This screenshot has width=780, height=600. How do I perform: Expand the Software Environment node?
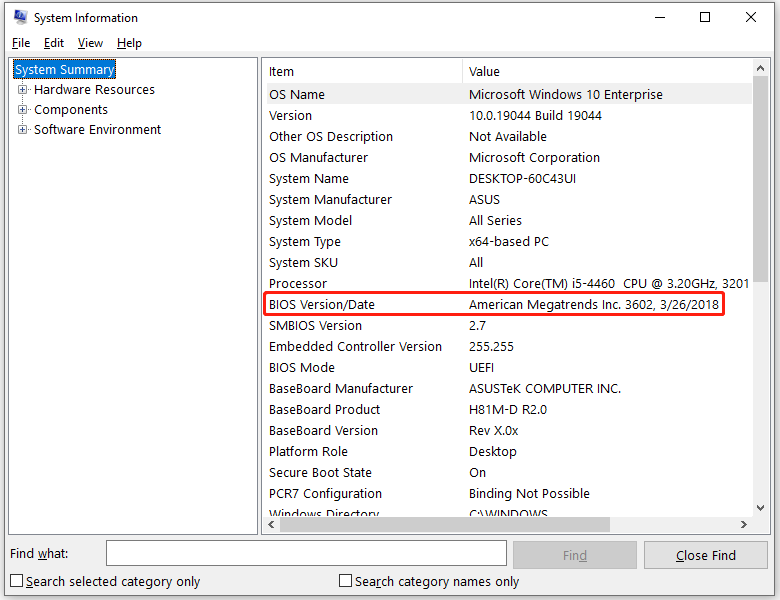click(x=22, y=129)
